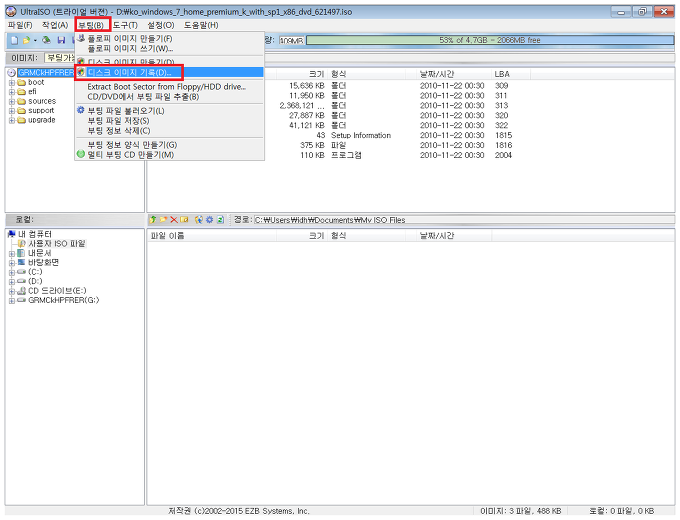Screen dimensions: 680x520
Task: Click the yellow folder-path icon in local toolbar
Action: click(184, 220)
